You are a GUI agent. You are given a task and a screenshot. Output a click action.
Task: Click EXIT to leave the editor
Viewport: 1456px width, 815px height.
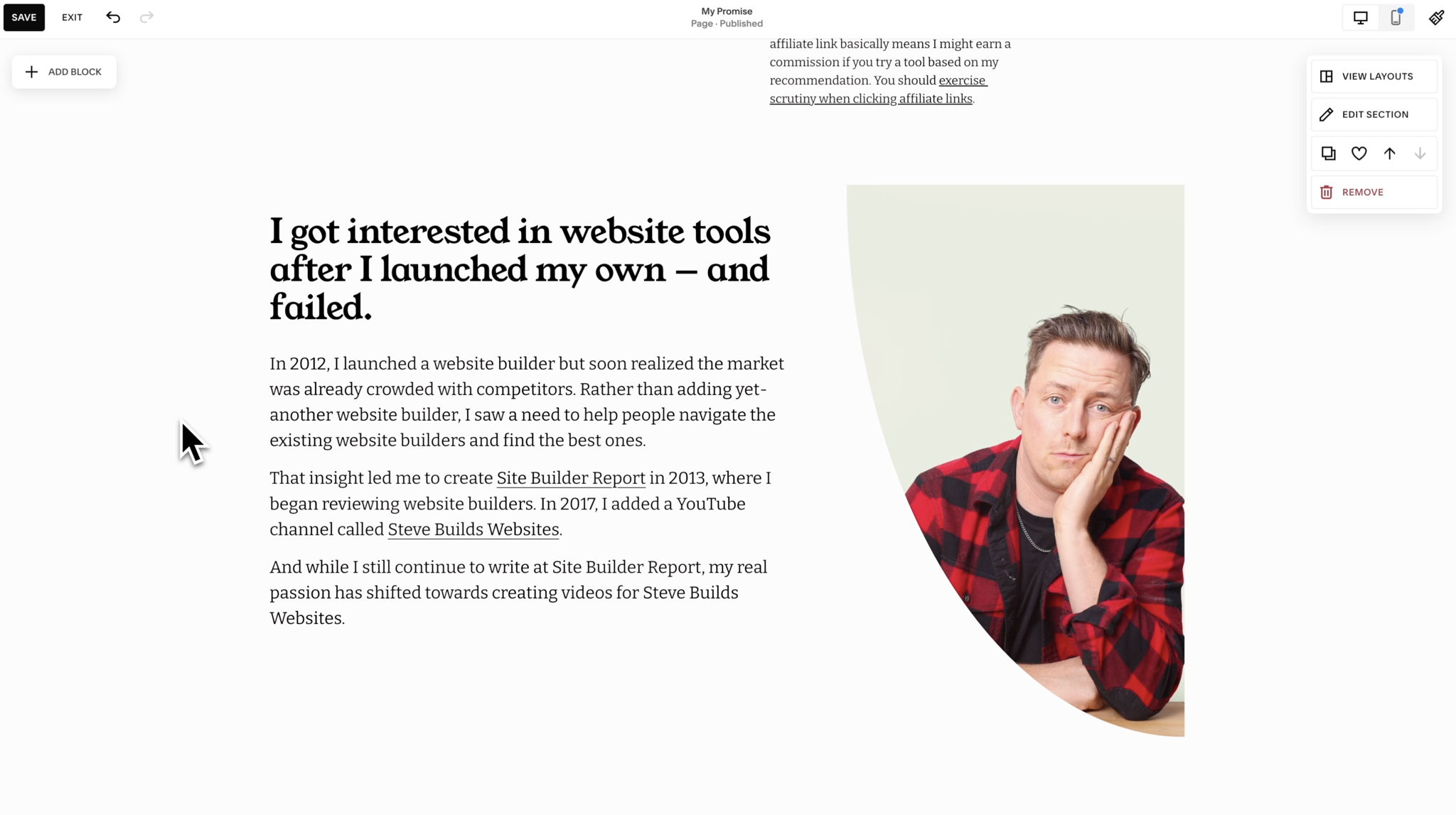point(72,17)
